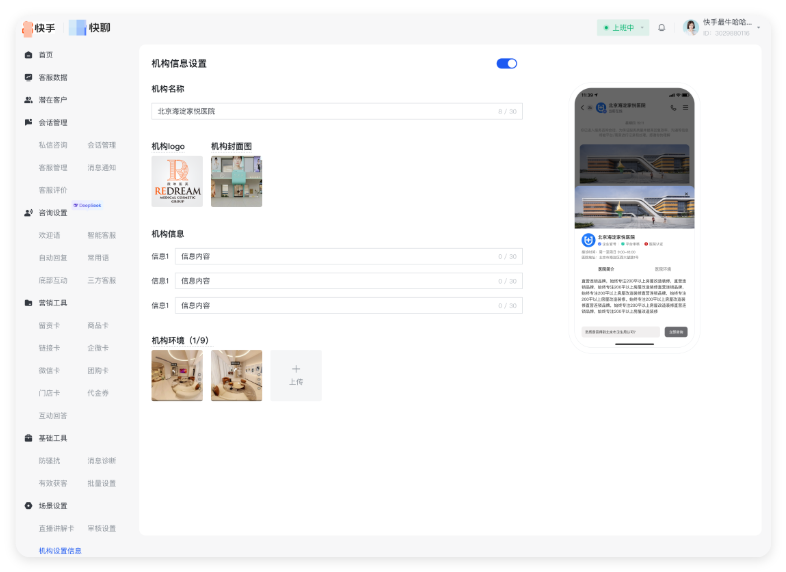Viewport: 786px width, 572px height.
Task: Click the 咨询设置 person icon
Action: tap(29, 213)
